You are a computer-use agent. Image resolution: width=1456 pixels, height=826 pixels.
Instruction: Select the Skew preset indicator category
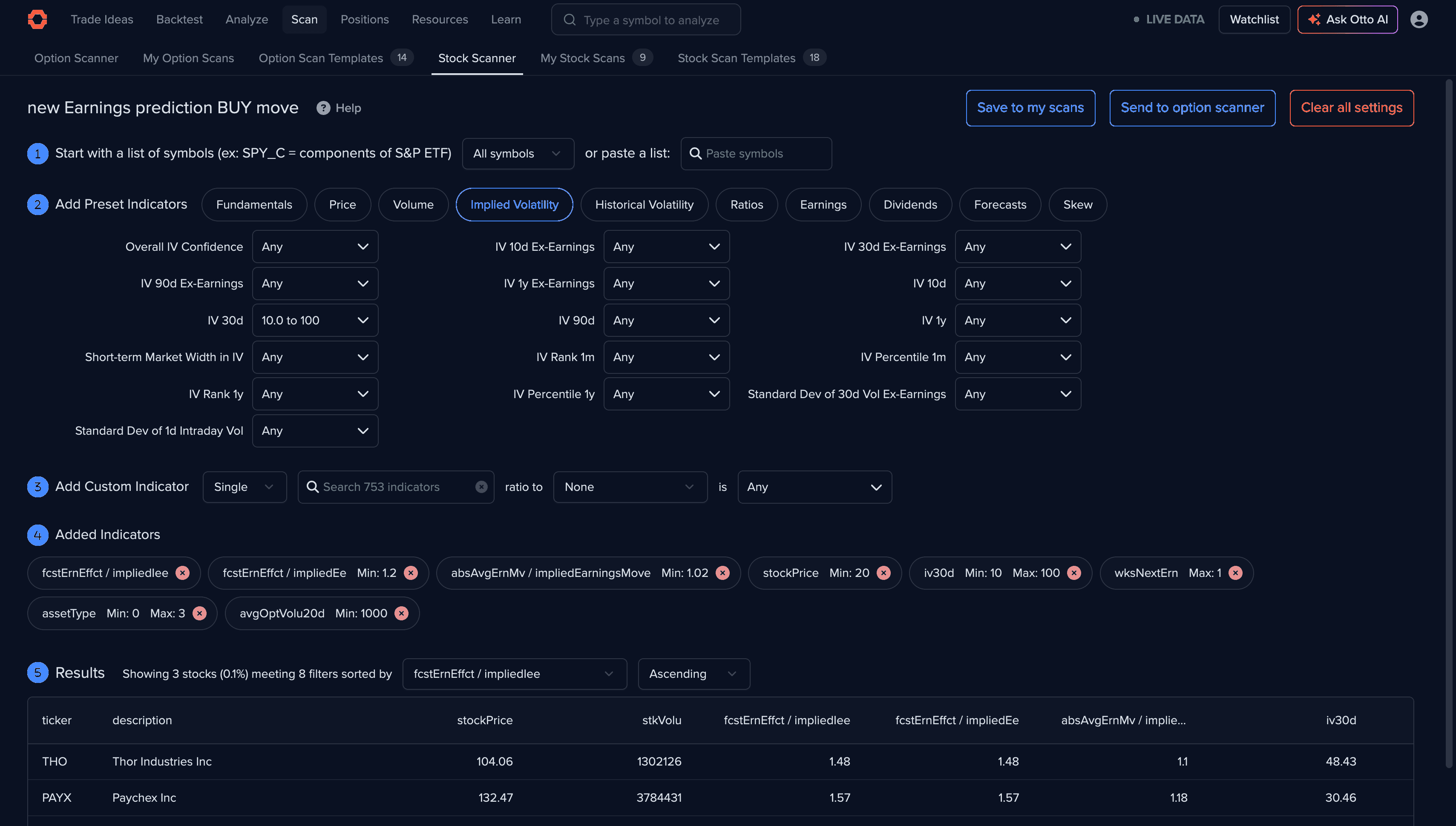click(x=1078, y=205)
